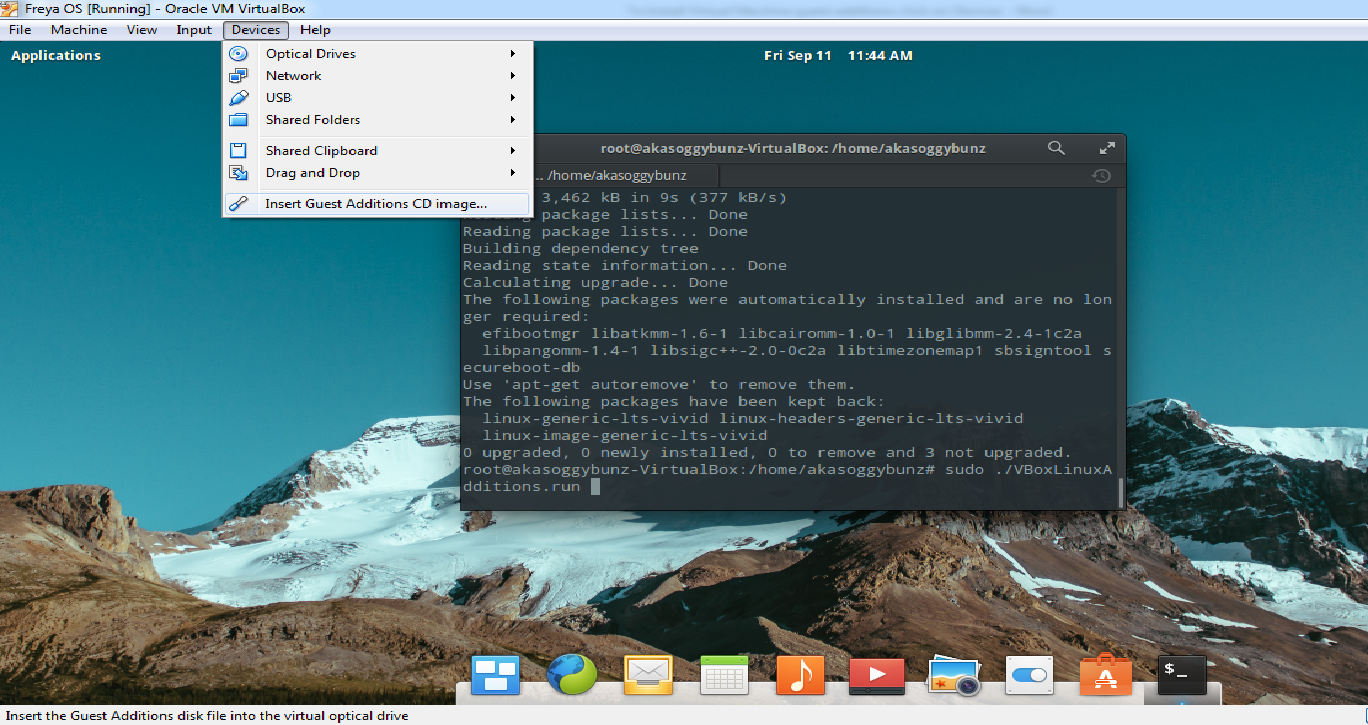1368x725 pixels.
Task: Expand the Shared Clipboard arrow
Action: (513, 151)
